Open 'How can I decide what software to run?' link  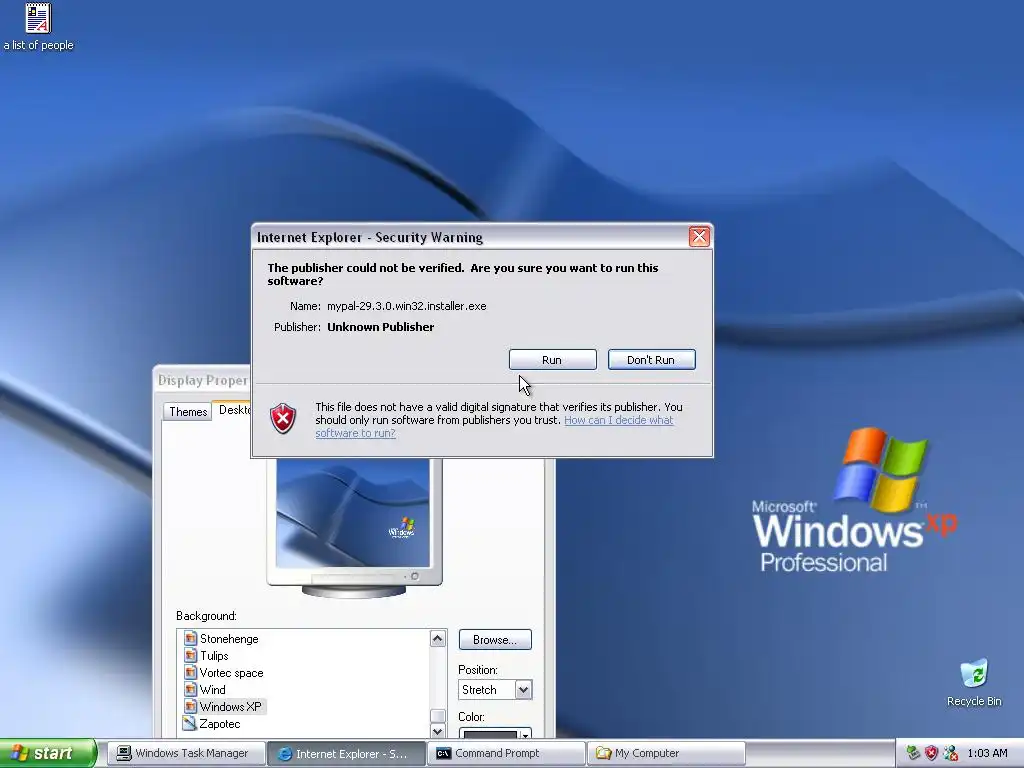tap(494, 426)
